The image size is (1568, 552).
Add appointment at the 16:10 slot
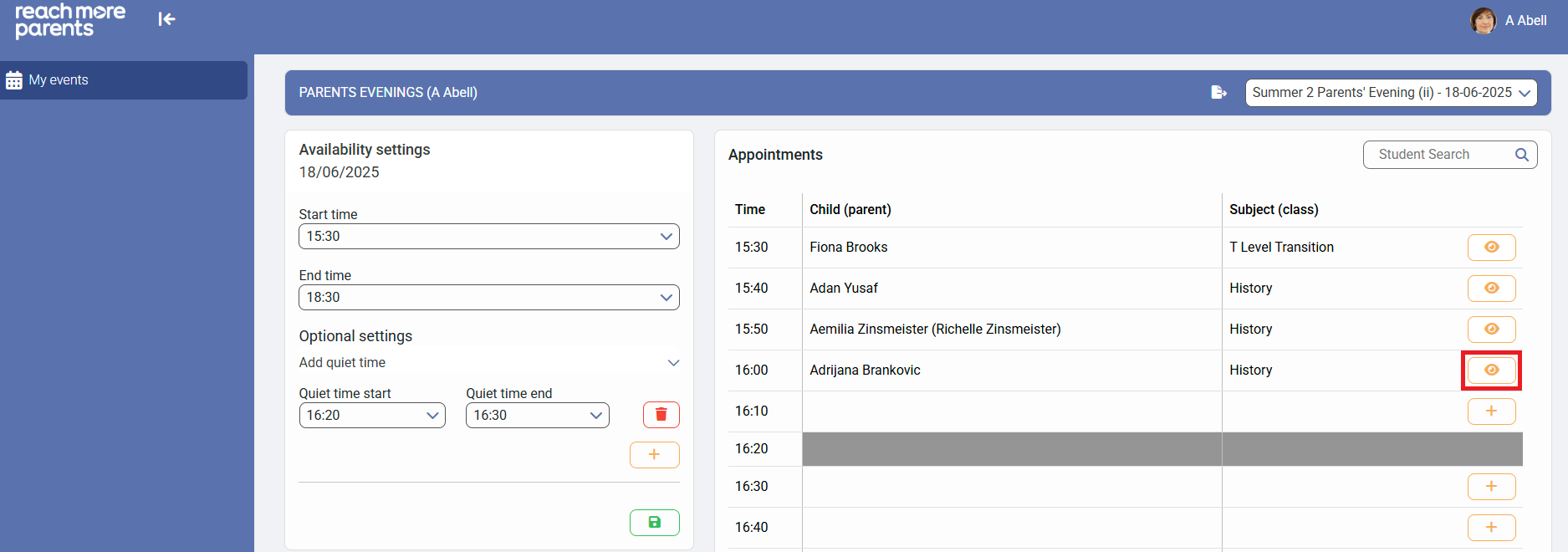(1491, 411)
